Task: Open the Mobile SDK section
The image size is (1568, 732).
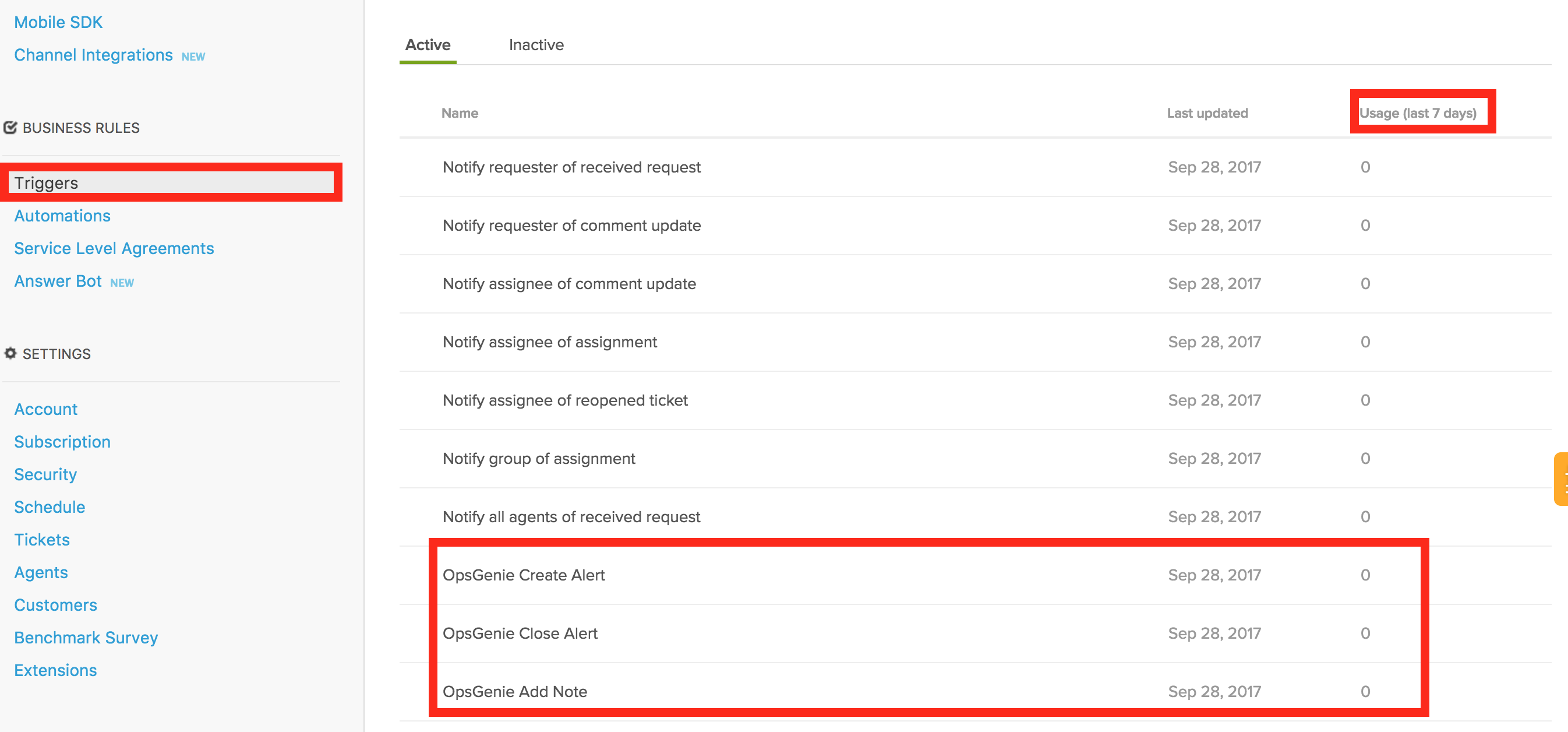Action: (x=58, y=22)
